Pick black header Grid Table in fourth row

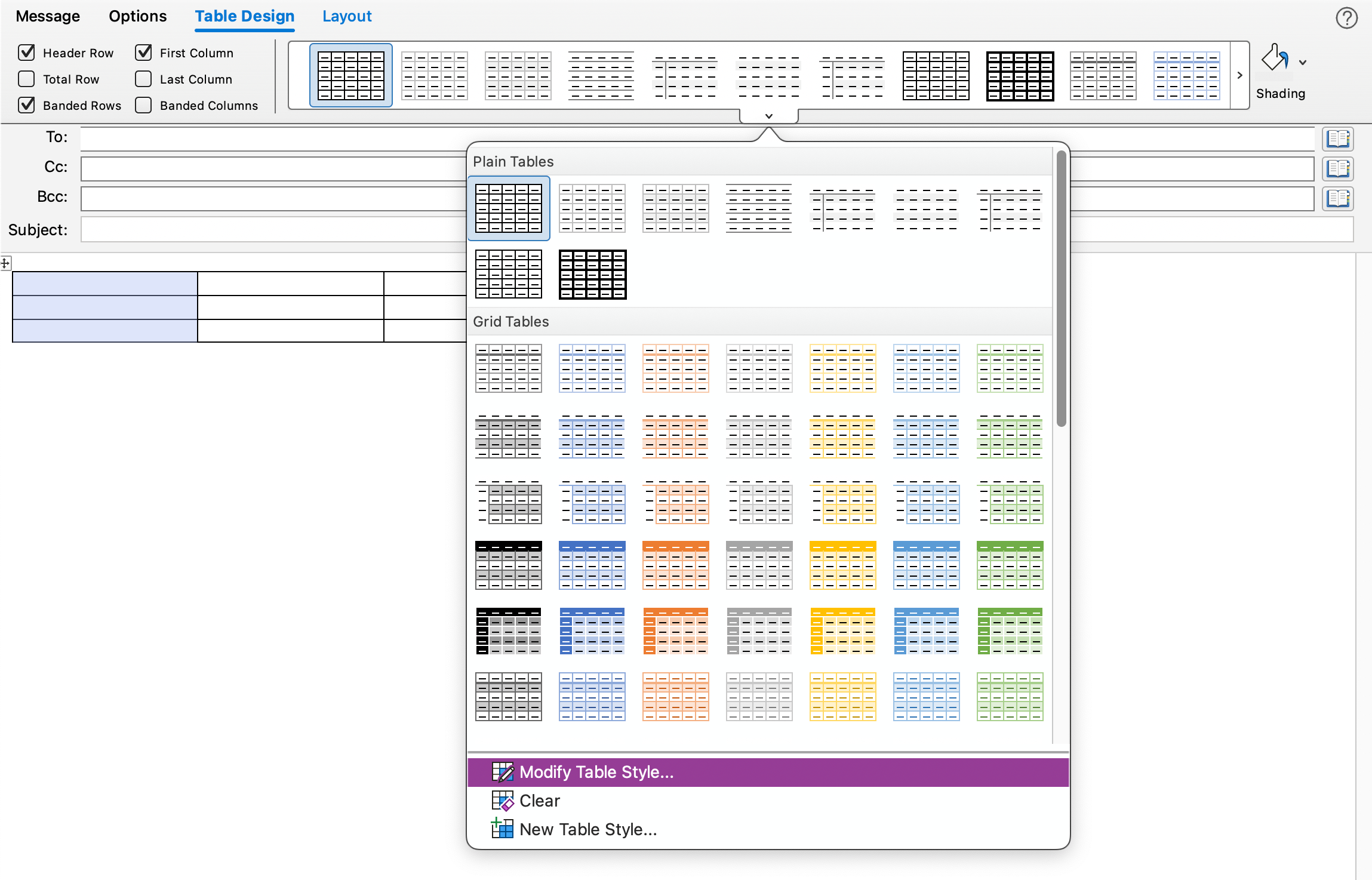(509, 565)
